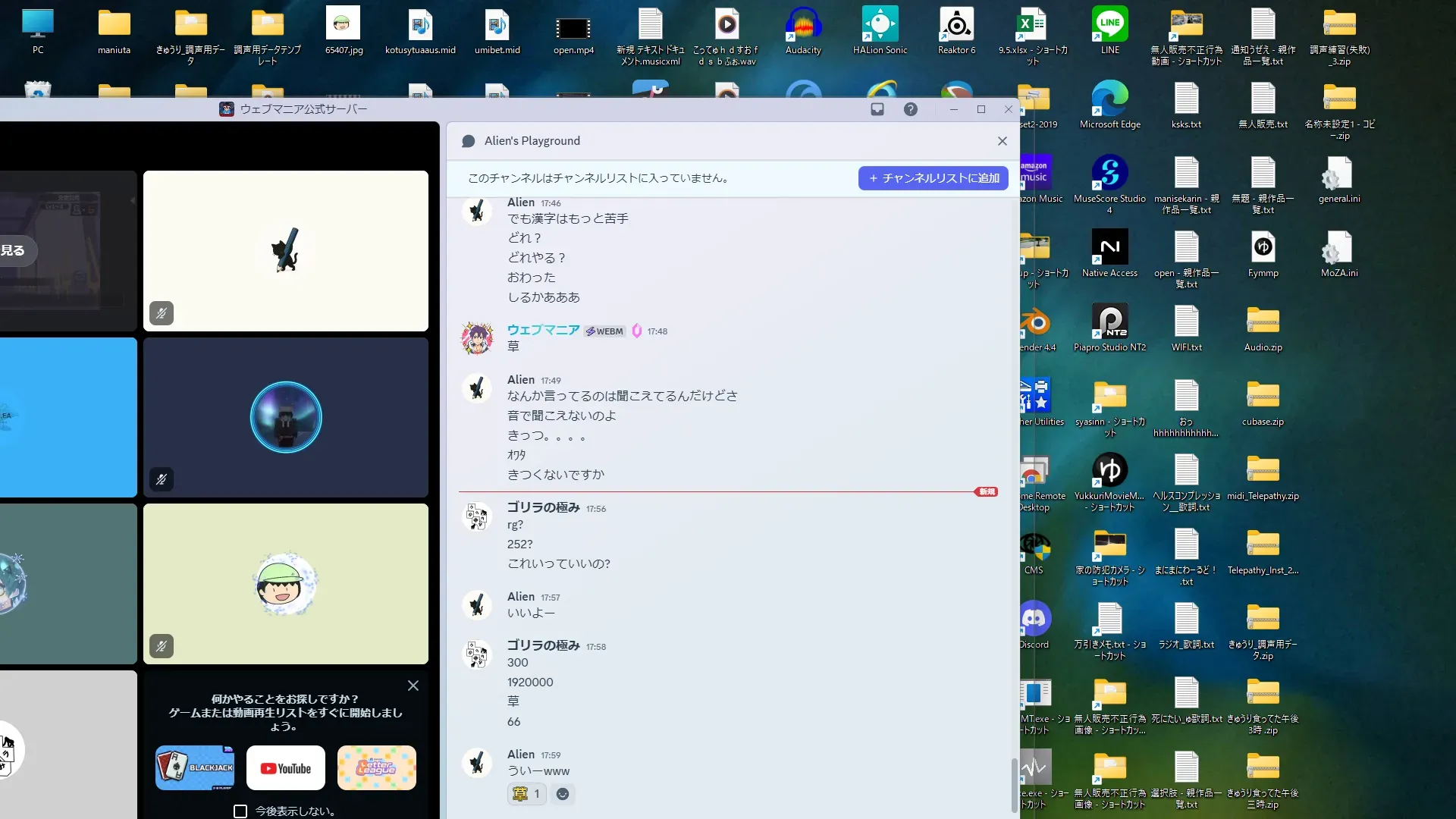
Task: Open the Discord inbox icon
Action: pyautogui.click(x=877, y=109)
